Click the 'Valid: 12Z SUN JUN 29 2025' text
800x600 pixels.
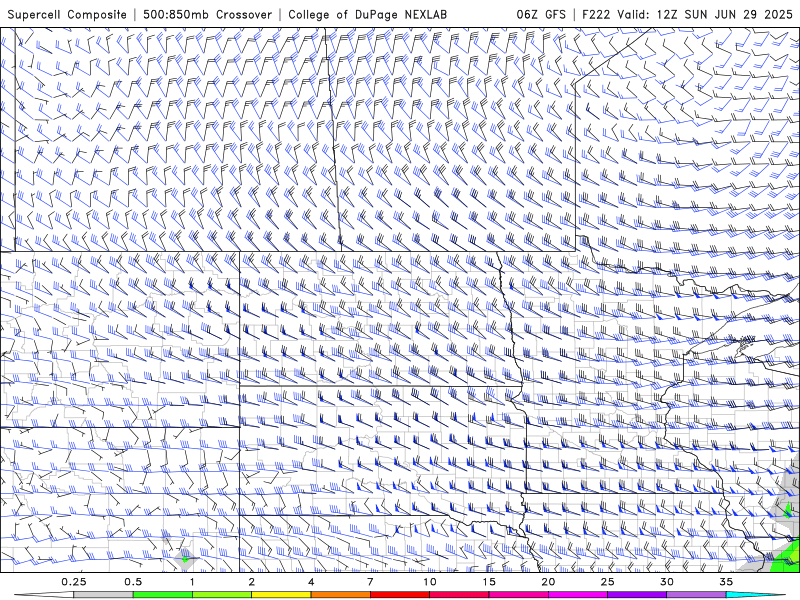tap(705, 14)
